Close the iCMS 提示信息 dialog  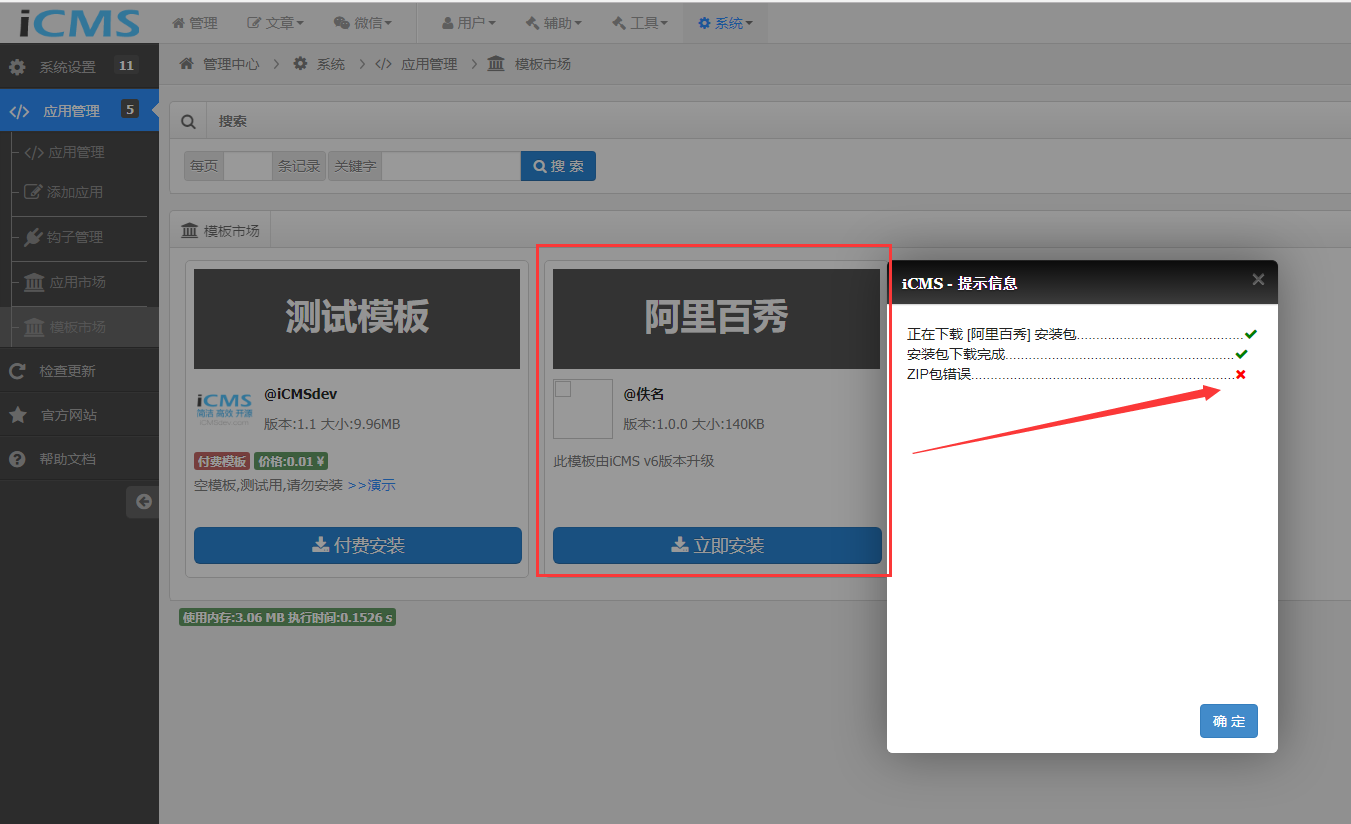pos(1258,280)
